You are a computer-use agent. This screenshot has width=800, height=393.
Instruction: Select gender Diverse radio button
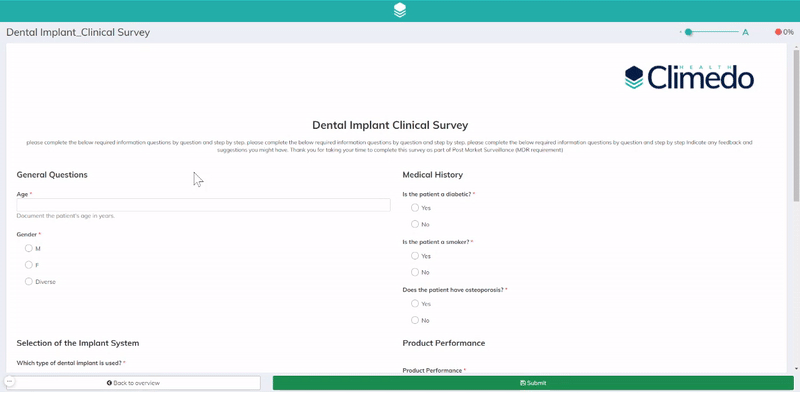click(x=29, y=281)
